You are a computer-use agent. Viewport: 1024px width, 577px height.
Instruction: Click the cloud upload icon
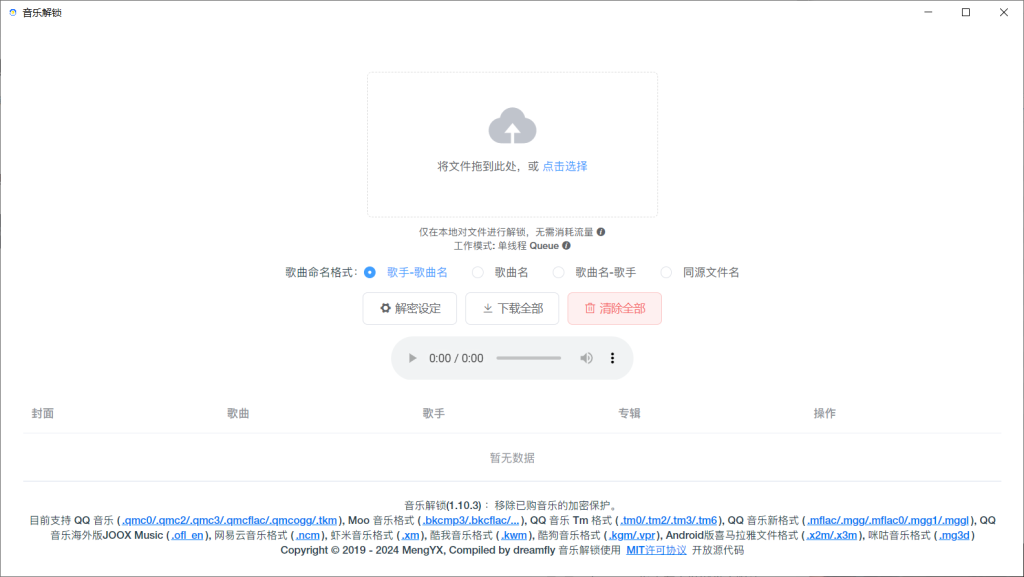coord(512,126)
